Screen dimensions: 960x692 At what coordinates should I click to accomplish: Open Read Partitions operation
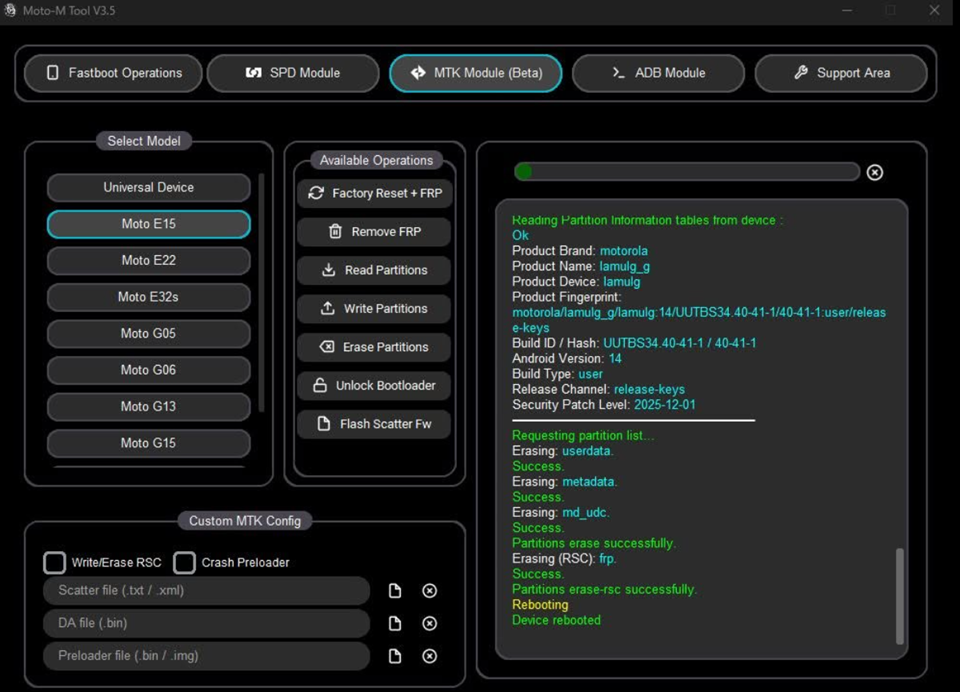pyautogui.click(x=374, y=270)
